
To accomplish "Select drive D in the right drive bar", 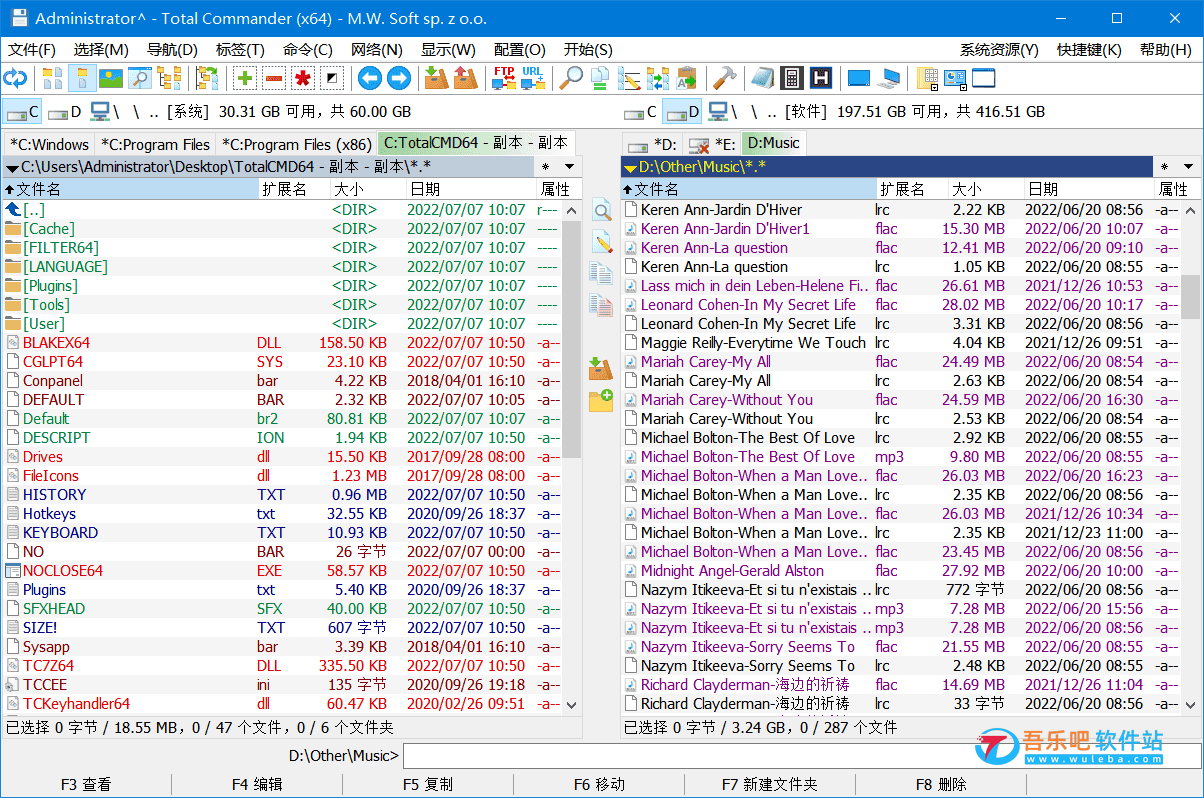I will pos(683,112).
